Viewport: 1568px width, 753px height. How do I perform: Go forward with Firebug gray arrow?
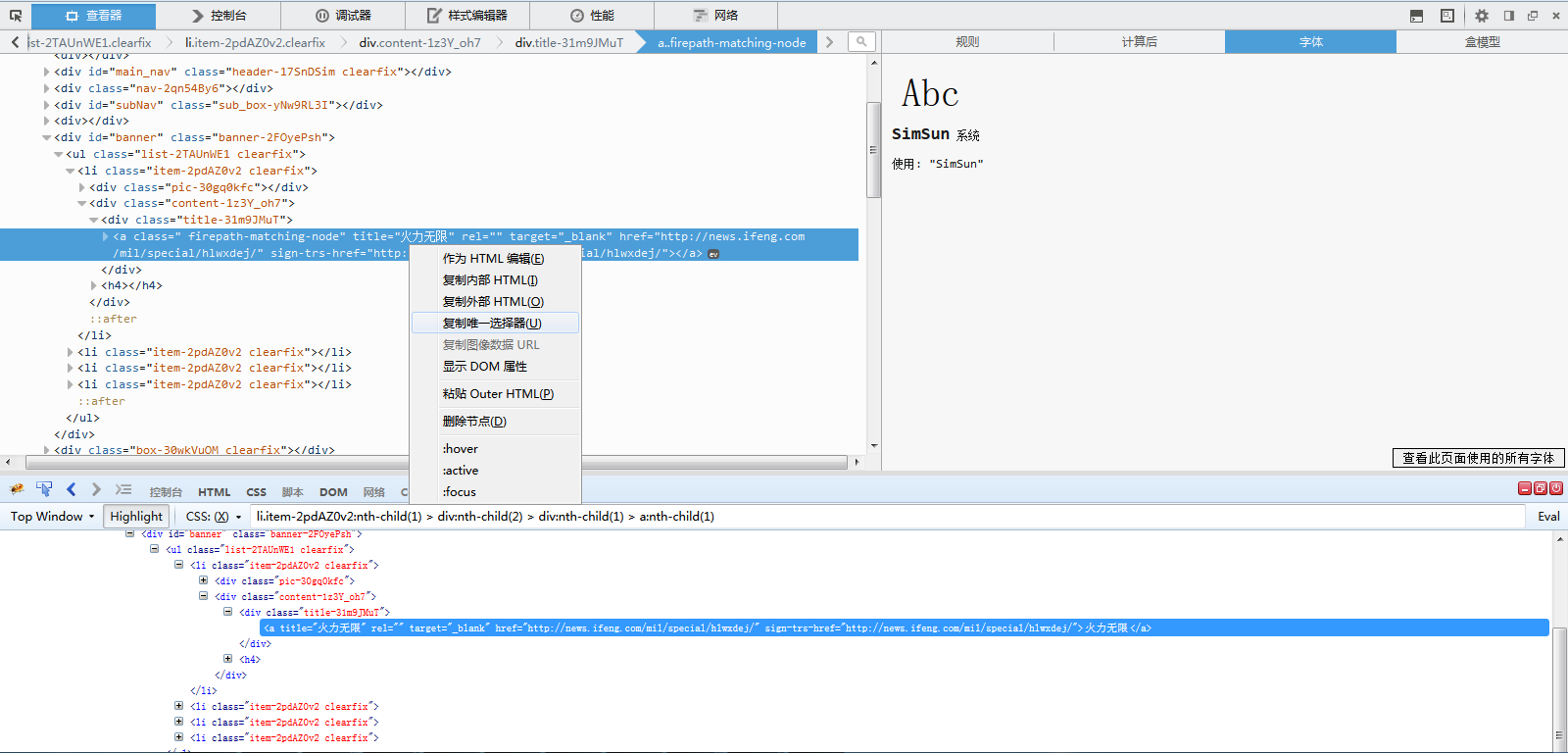(95, 489)
